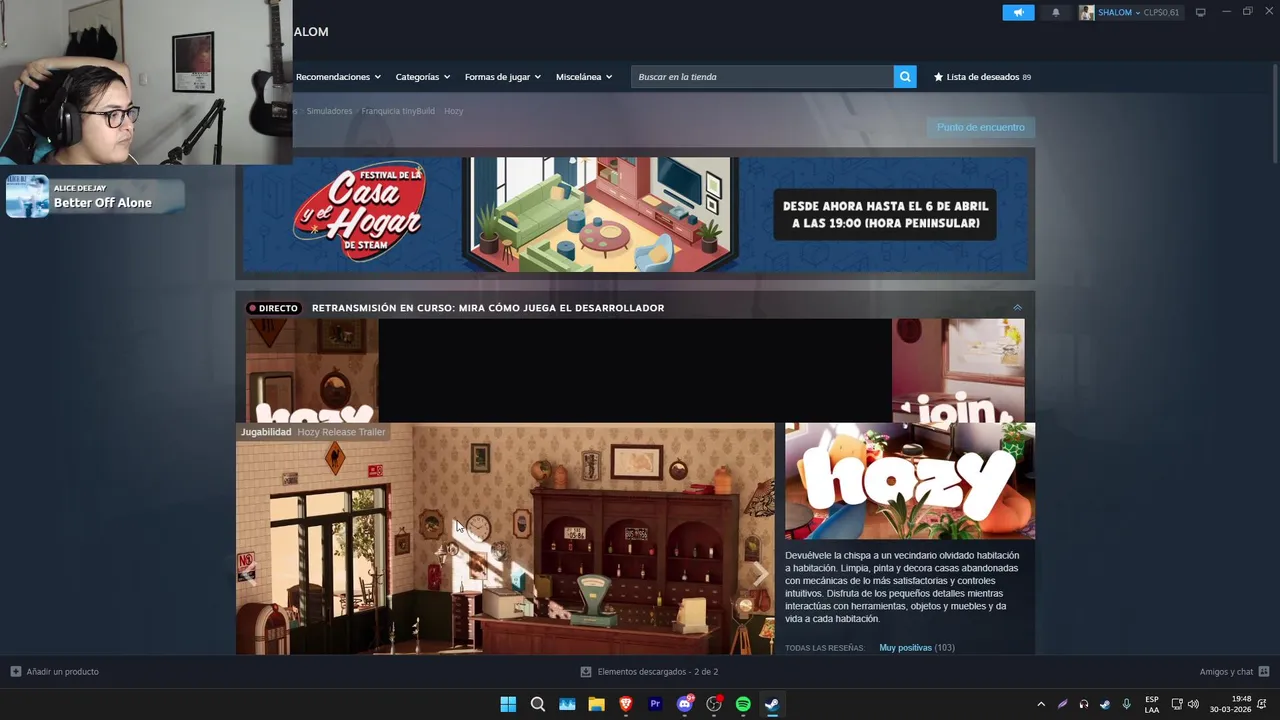Viewport: 1280px width, 720px height.
Task: Click the wishlist star icon
Action: 938,77
